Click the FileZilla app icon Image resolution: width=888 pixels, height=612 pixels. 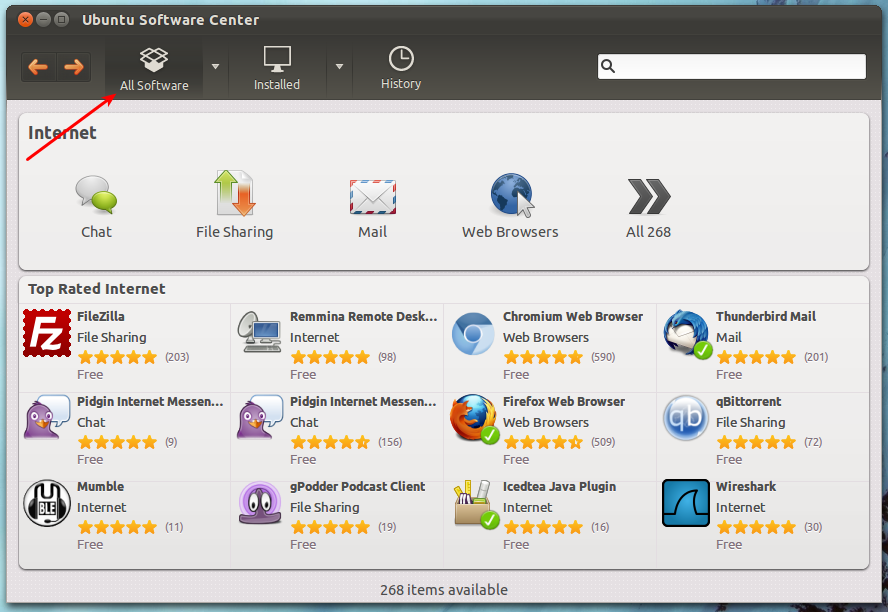[x=47, y=333]
